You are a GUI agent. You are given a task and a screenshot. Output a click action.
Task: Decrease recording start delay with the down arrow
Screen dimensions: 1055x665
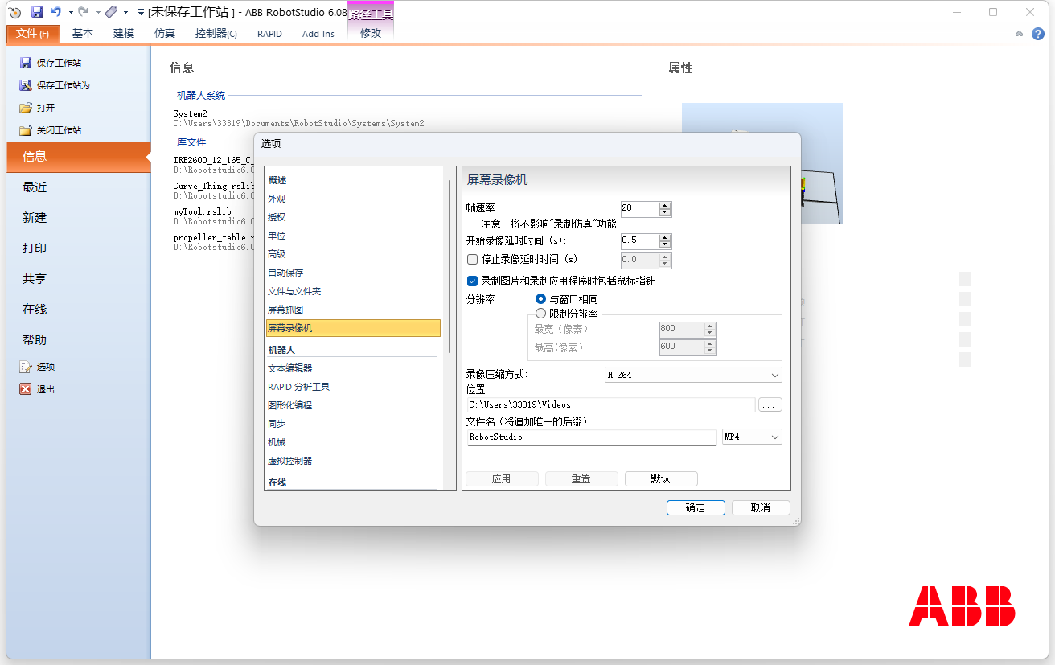click(x=665, y=244)
